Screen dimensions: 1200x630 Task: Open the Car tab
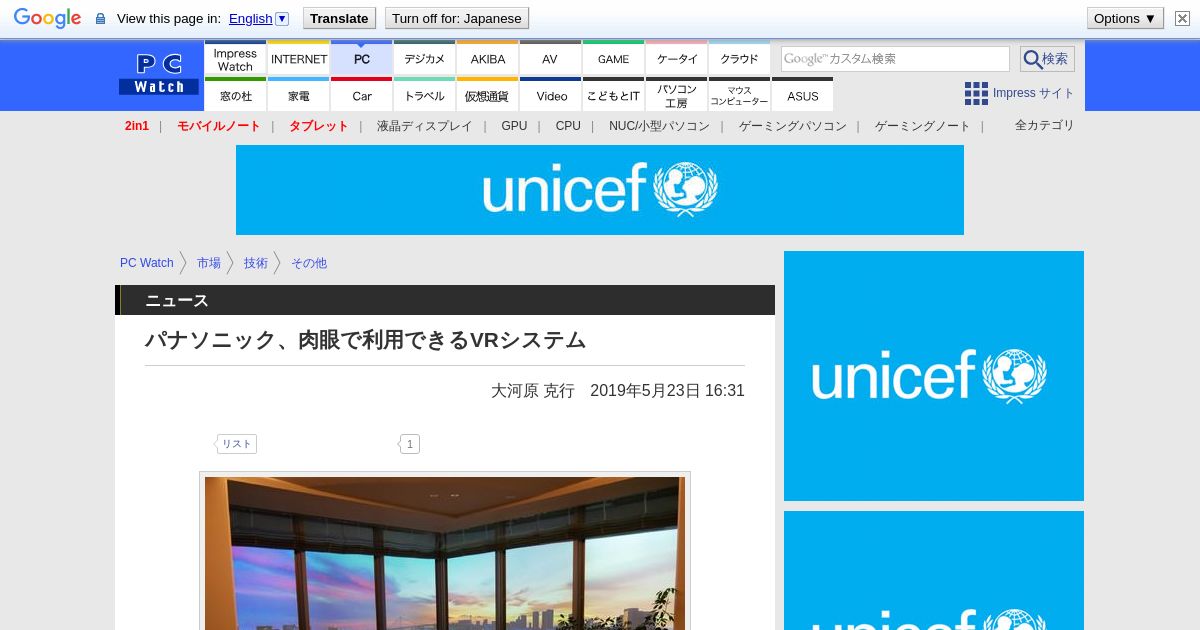362,95
